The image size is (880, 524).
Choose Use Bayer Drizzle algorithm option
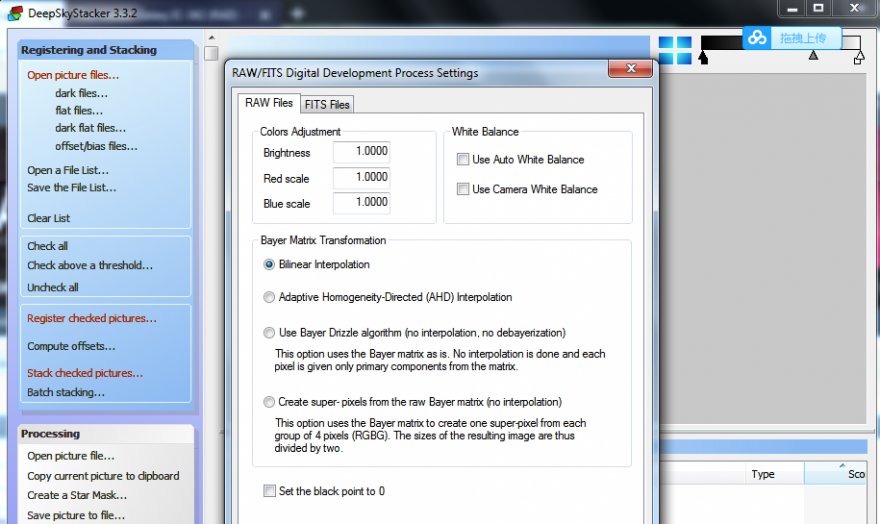pos(269,332)
